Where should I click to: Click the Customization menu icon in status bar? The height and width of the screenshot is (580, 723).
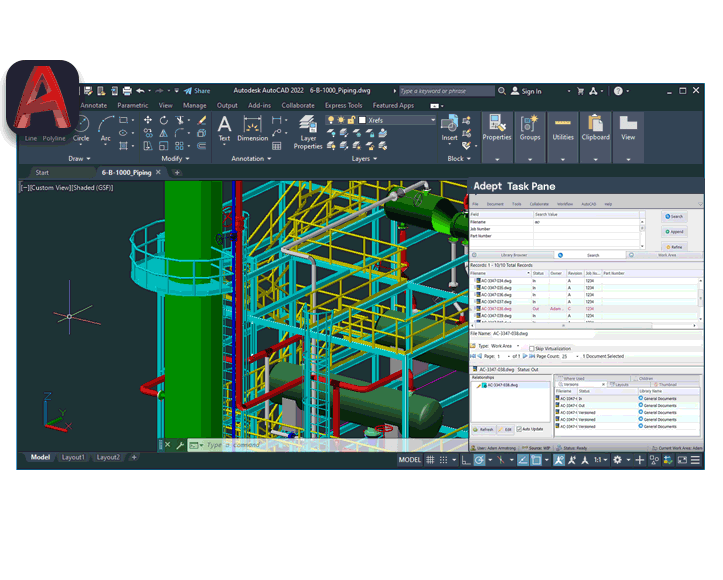pos(695,460)
